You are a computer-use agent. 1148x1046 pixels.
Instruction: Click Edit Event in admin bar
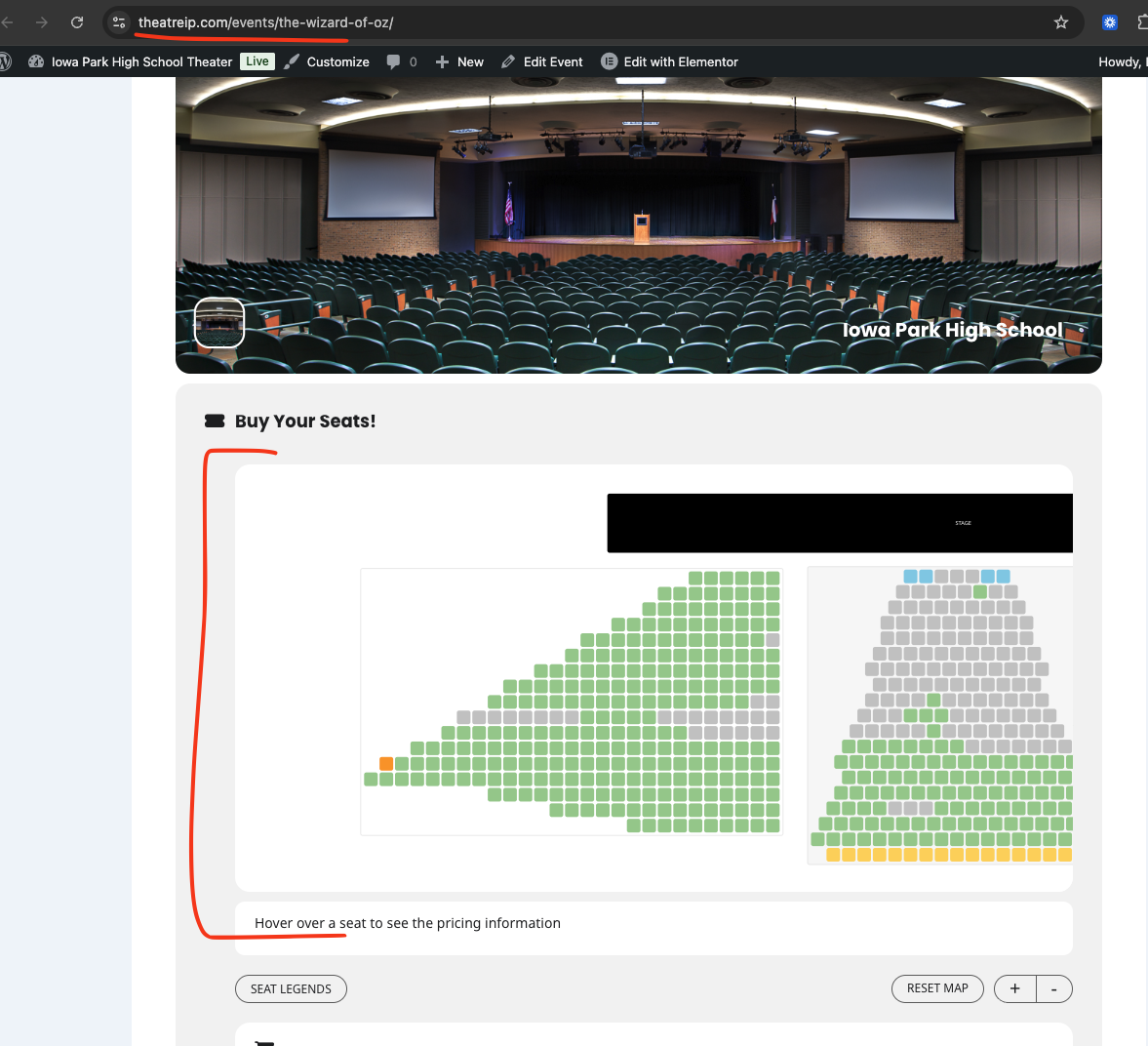(541, 61)
